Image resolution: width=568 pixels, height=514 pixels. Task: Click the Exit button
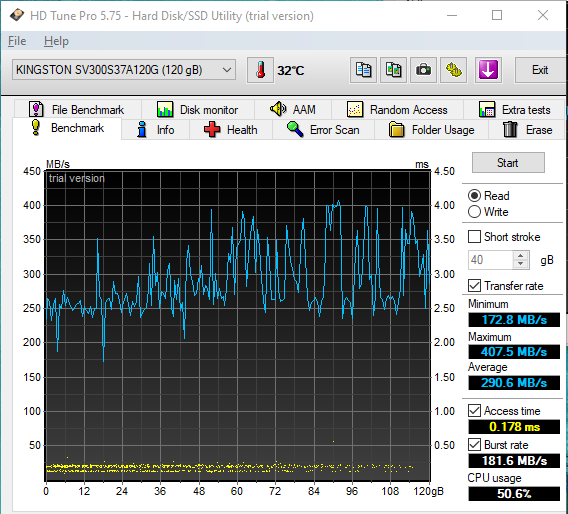click(540, 70)
